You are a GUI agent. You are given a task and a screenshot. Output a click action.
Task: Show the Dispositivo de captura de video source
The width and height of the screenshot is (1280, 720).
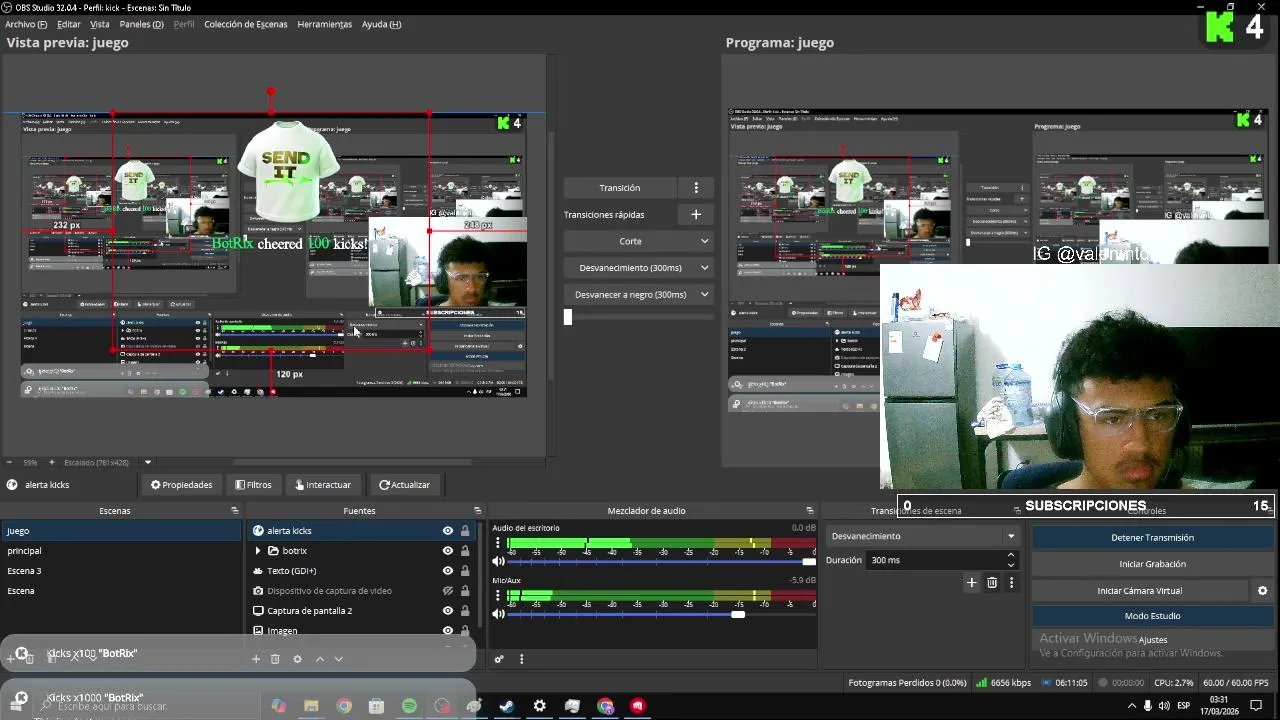coord(448,591)
